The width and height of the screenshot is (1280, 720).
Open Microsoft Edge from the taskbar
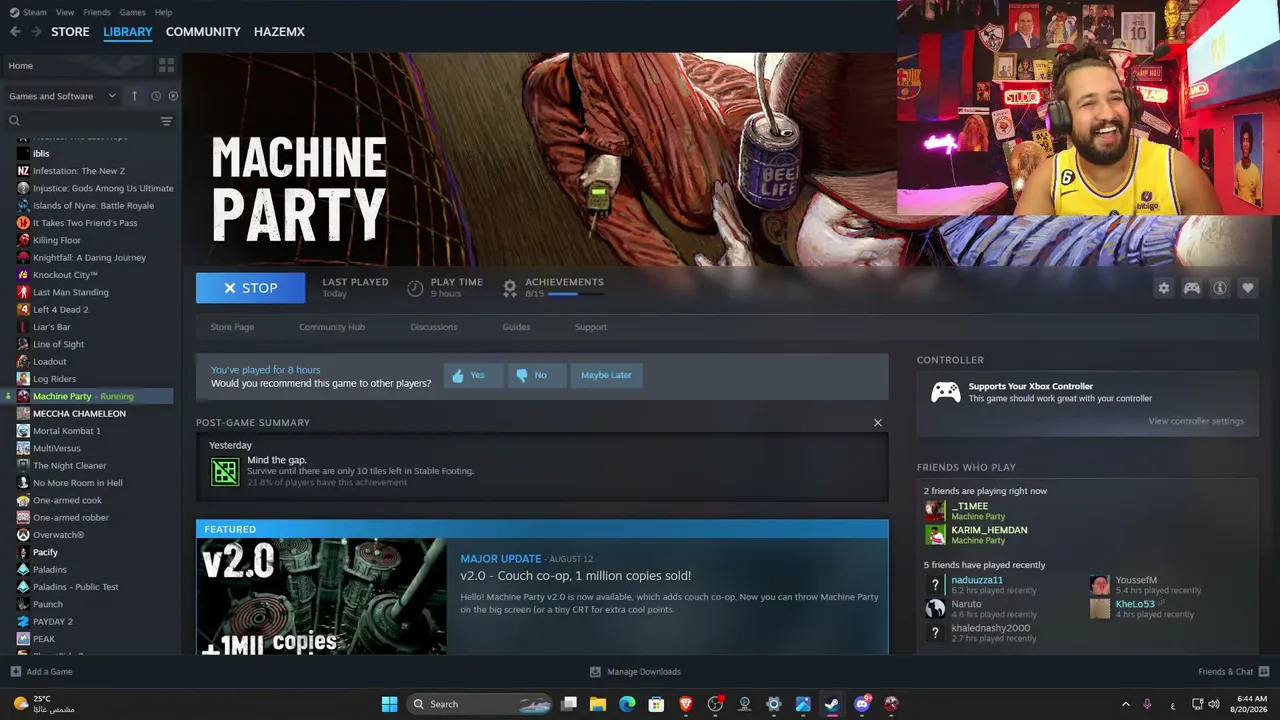627,704
